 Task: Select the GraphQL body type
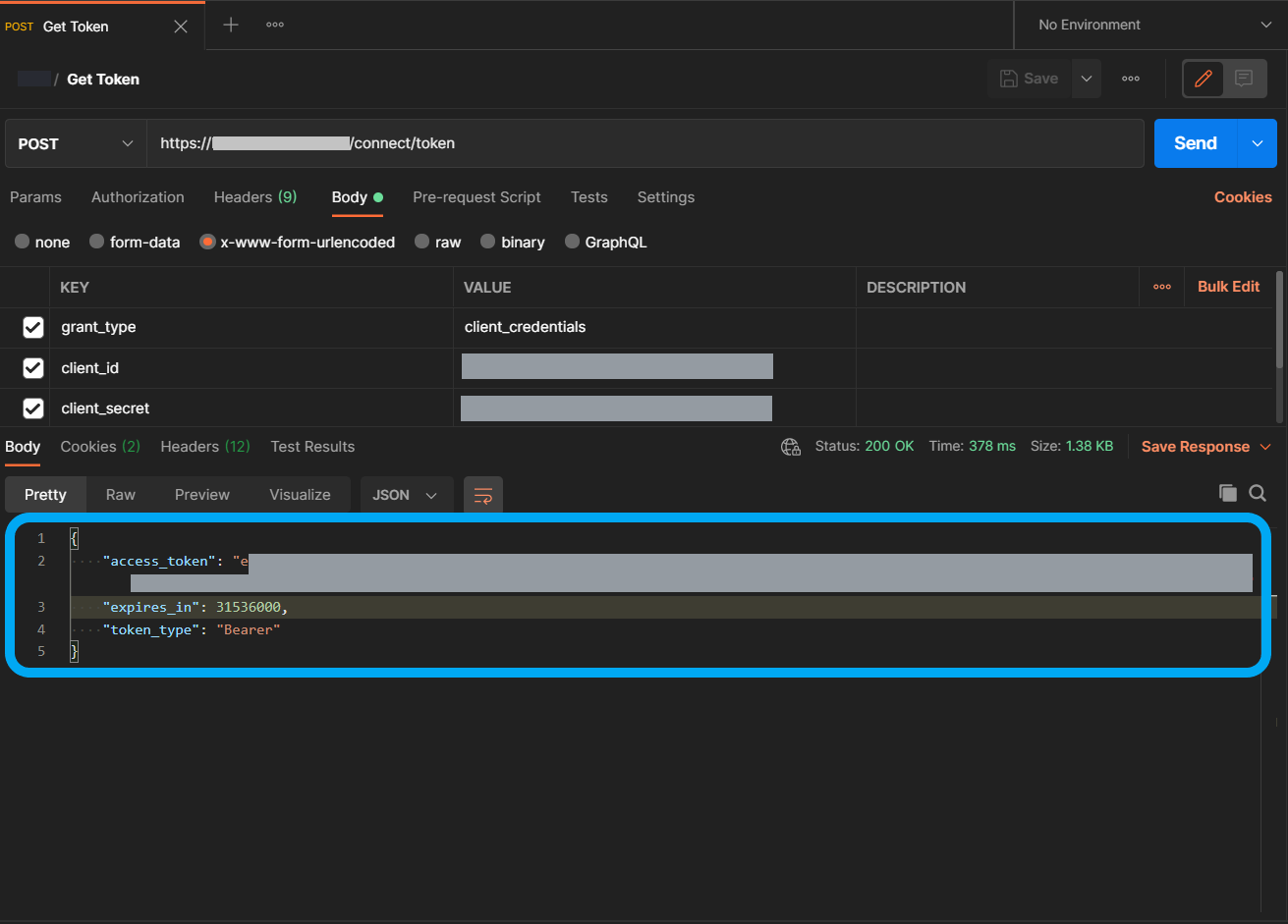(606, 242)
